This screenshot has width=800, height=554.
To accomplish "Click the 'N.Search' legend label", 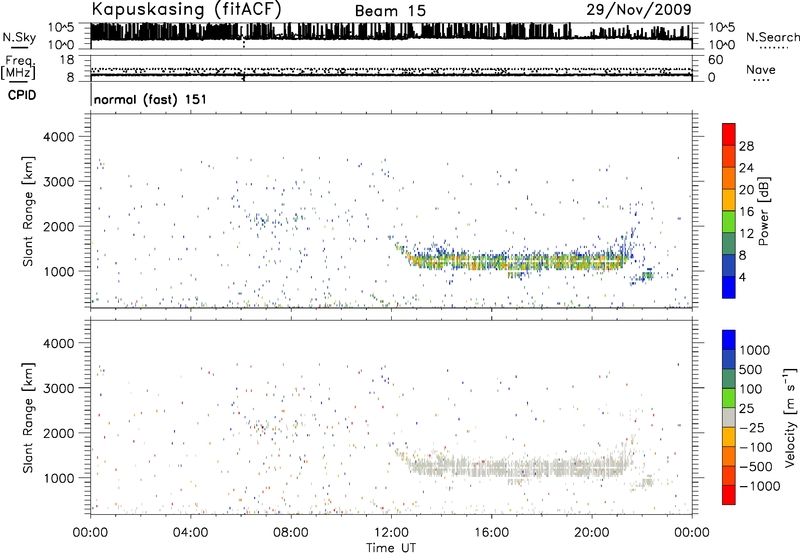I will point(772,37).
